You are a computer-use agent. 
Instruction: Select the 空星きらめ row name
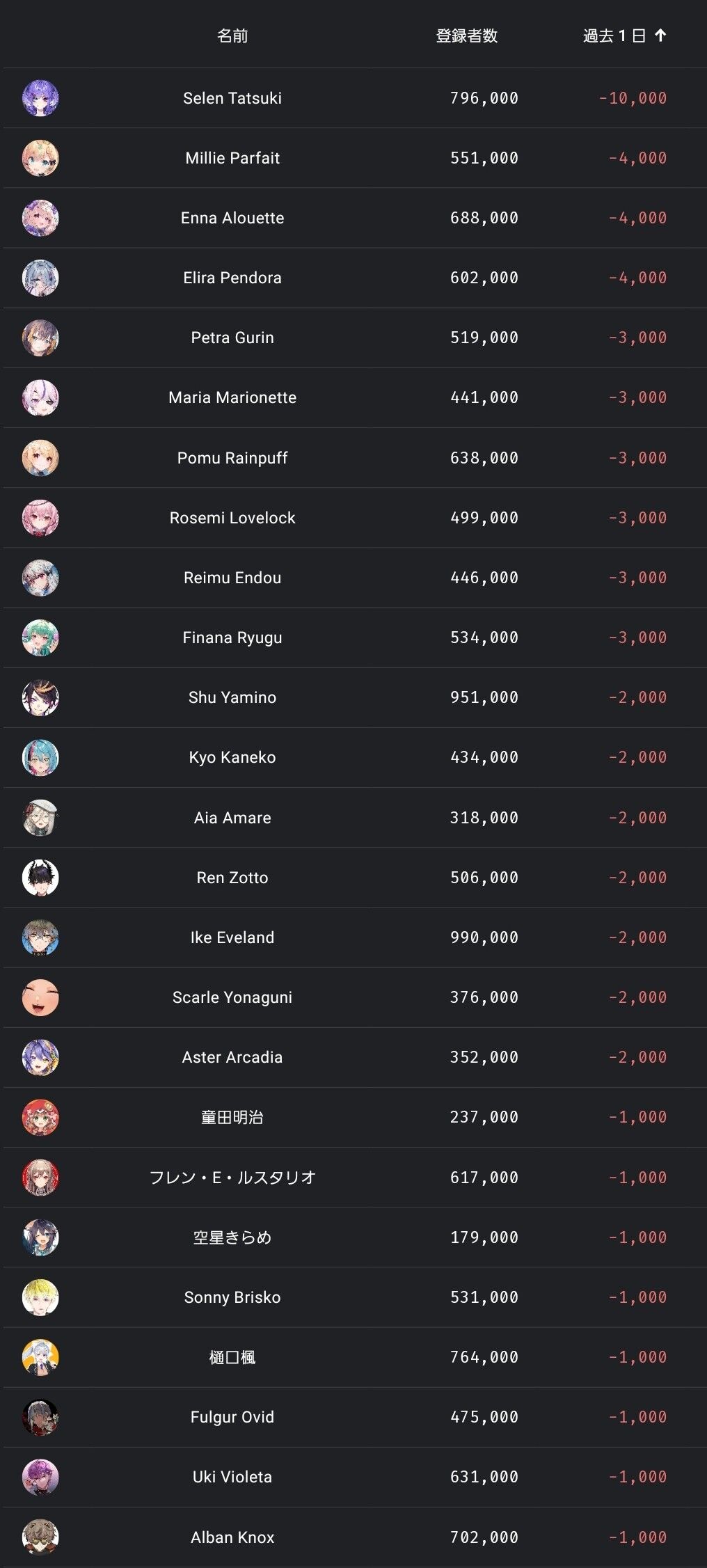232,1237
